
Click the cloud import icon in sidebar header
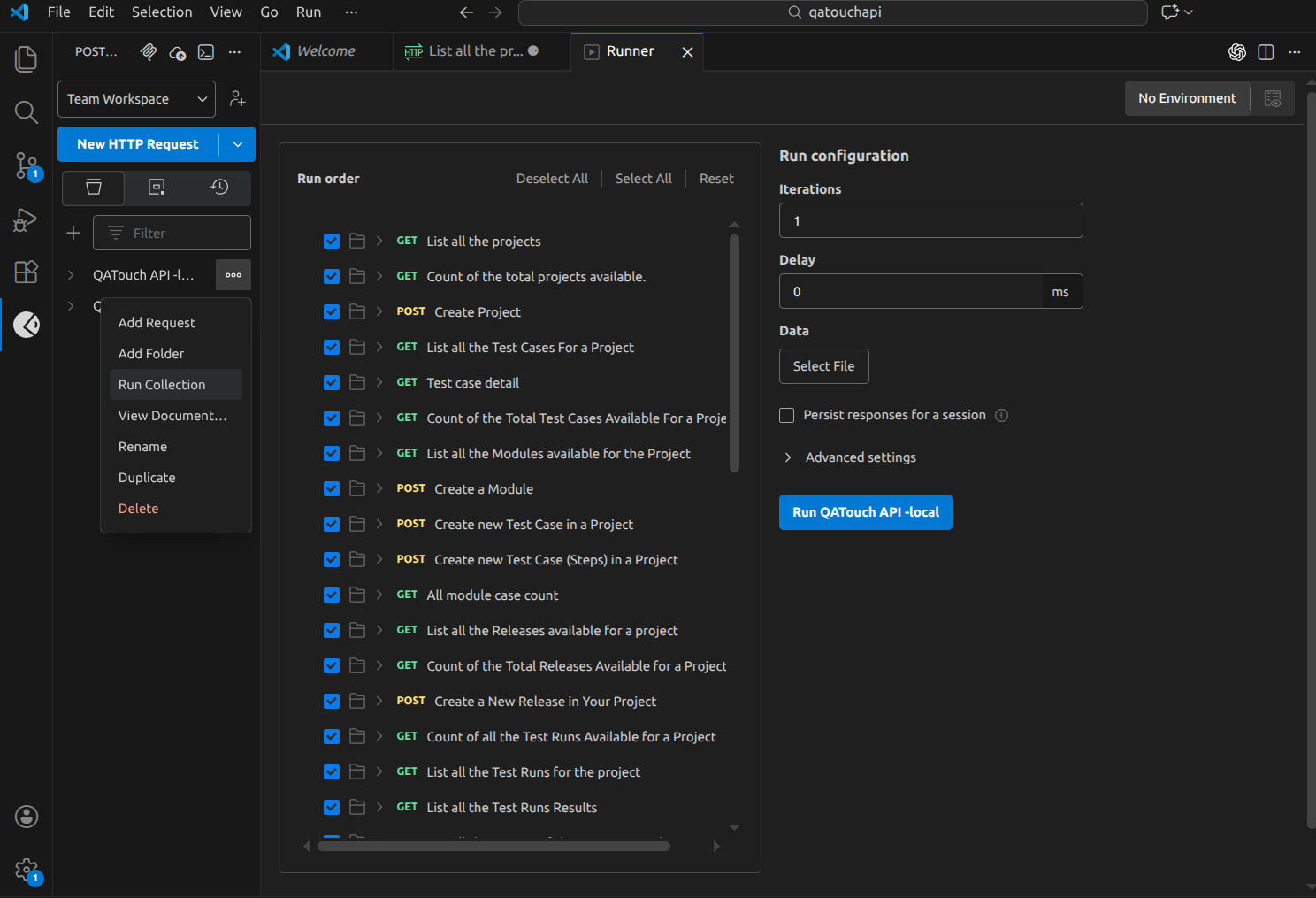click(x=177, y=52)
